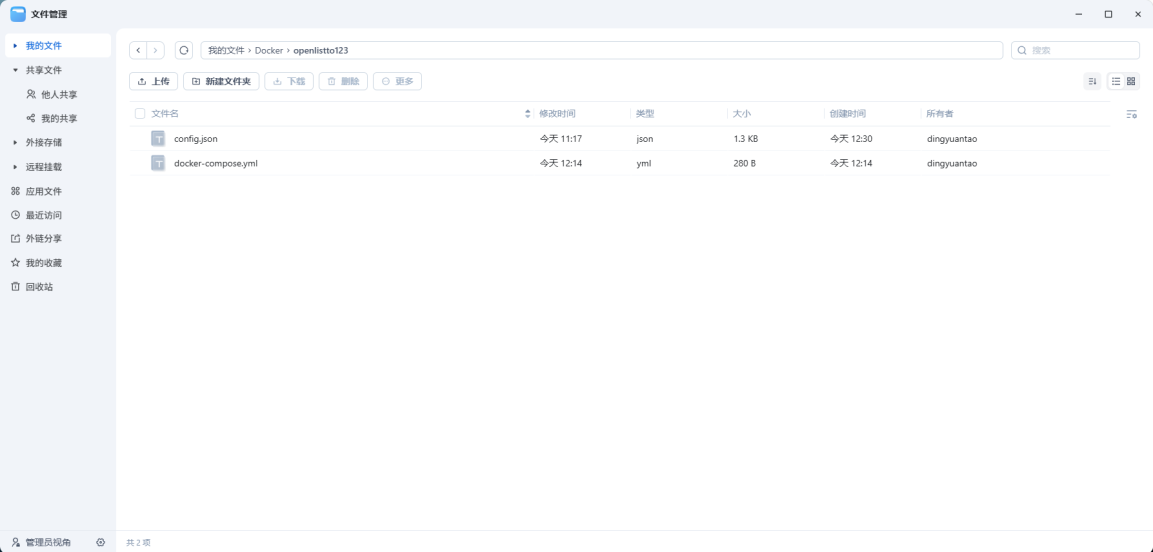The width and height of the screenshot is (1153, 552).
Task: Open the sort order icon button
Action: (x=1093, y=81)
